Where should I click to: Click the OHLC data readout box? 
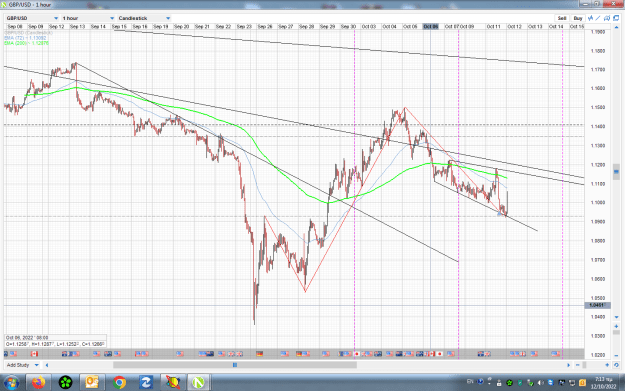pyautogui.click(x=55, y=341)
